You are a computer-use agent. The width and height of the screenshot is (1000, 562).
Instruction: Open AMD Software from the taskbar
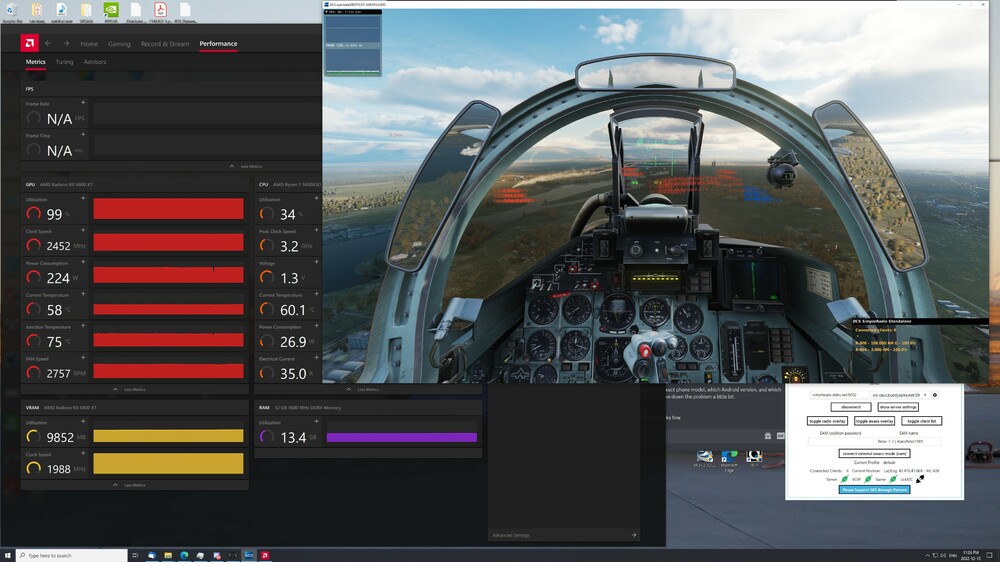265,556
